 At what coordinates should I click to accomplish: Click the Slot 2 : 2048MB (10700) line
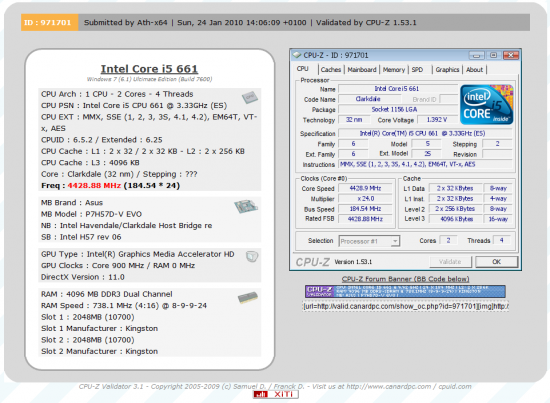pyautogui.click(x=88, y=340)
